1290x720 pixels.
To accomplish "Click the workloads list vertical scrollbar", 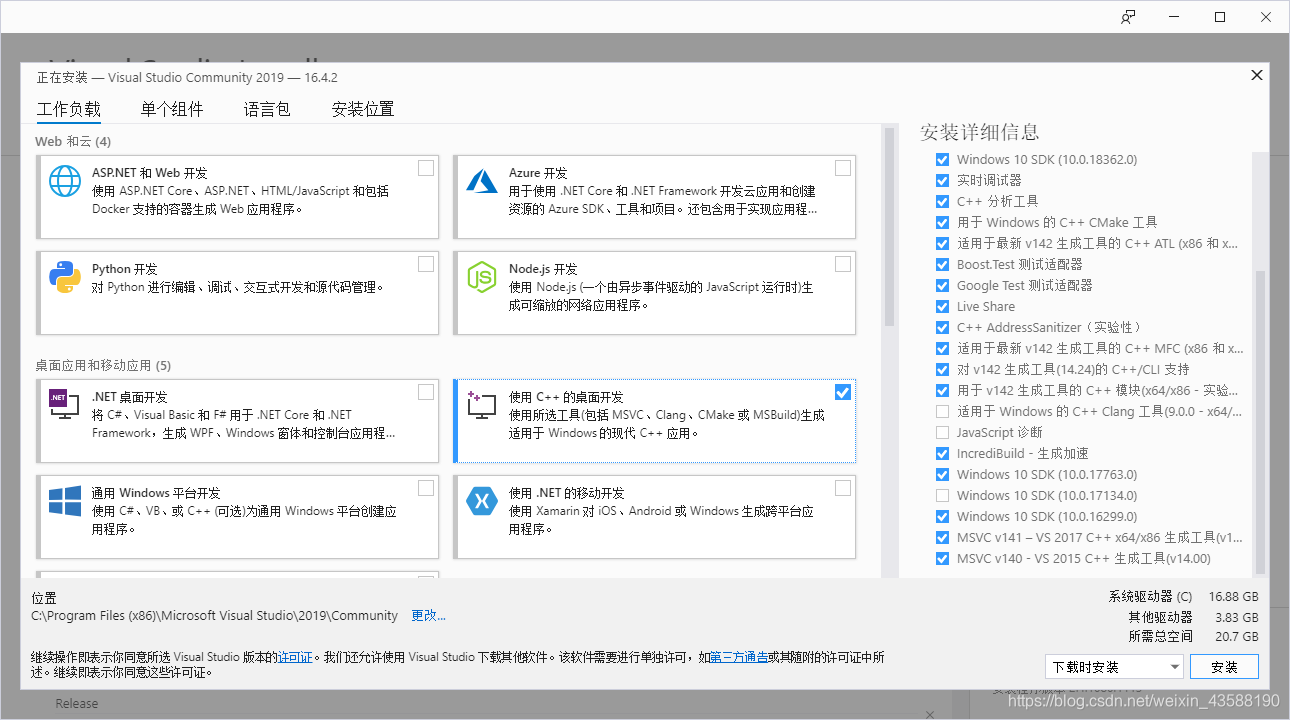I will pos(889,226).
